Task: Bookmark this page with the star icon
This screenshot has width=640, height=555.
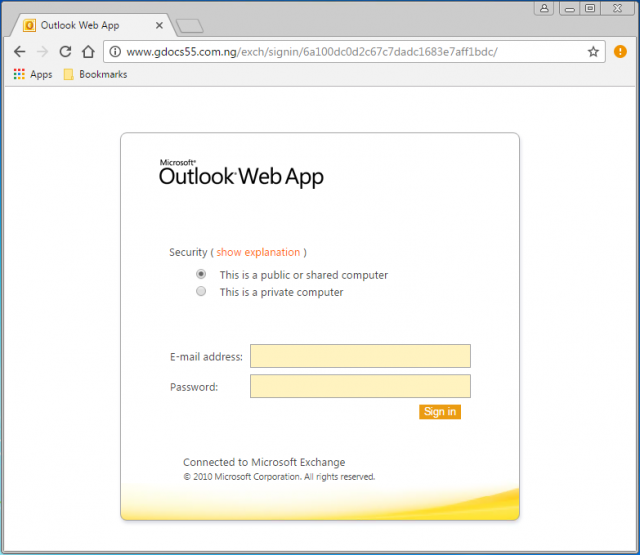Action: pyautogui.click(x=593, y=52)
